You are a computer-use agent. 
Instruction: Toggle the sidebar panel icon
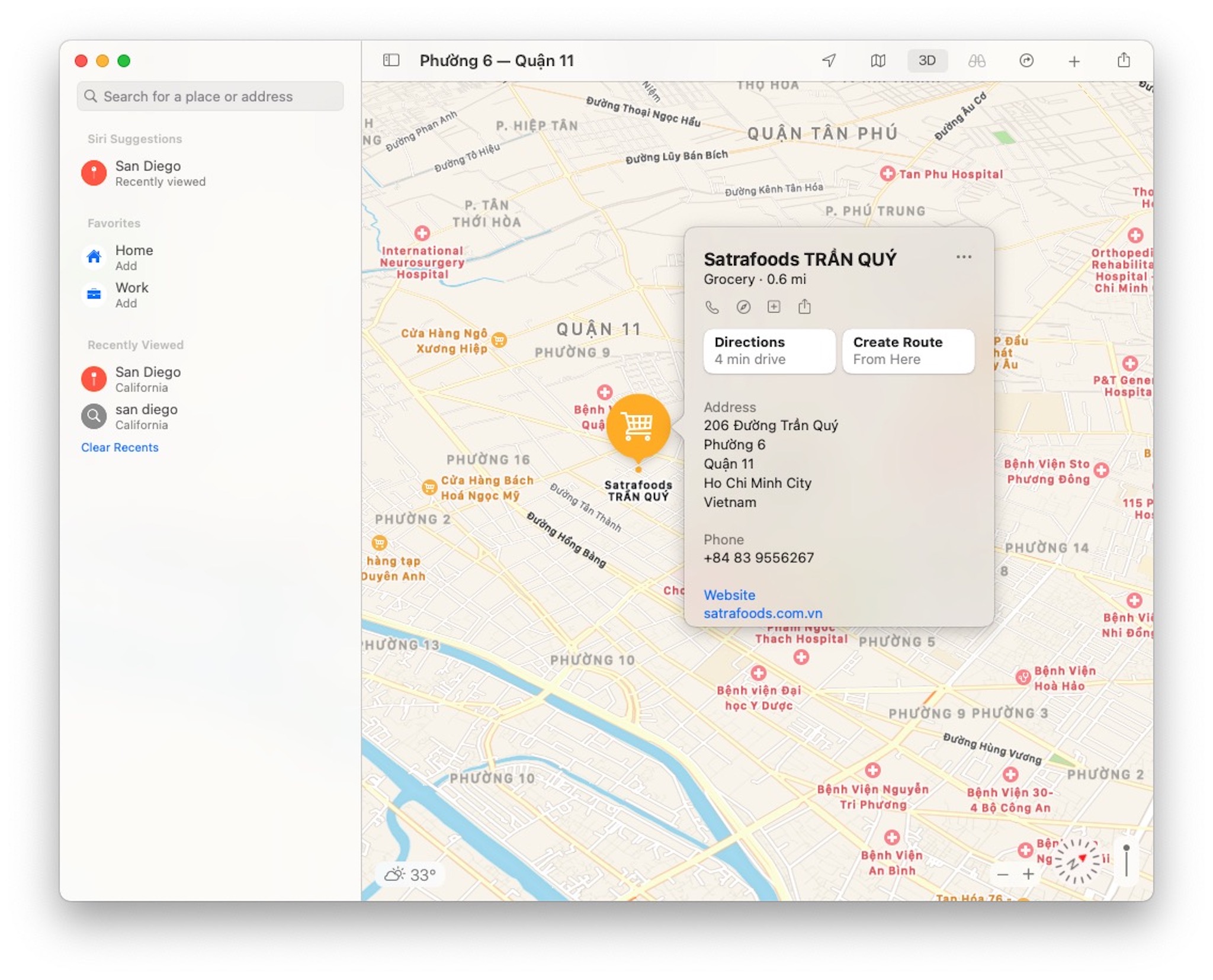(x=391, y=60)
